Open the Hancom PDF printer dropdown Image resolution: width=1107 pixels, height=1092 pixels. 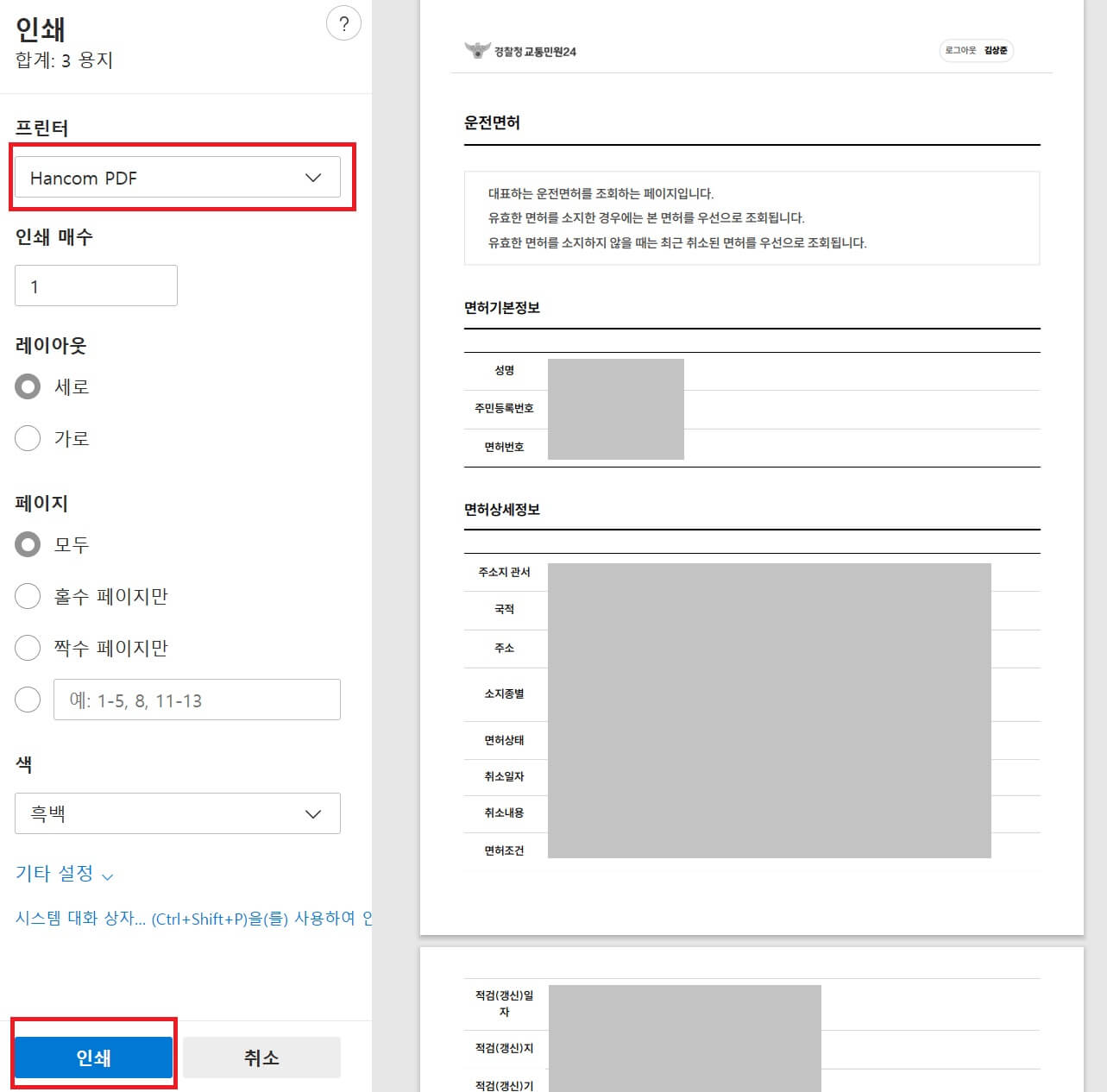[x=177, y=178]
